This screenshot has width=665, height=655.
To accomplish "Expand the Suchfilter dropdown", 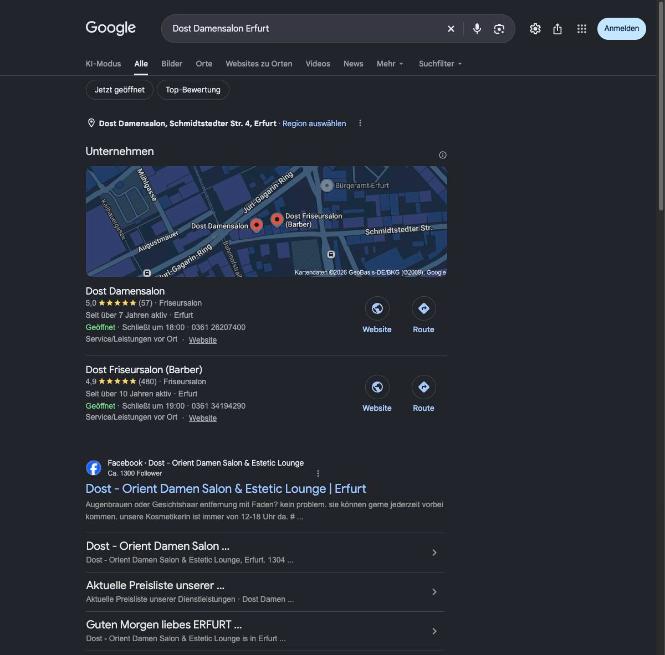I will [x=440, y=64].
